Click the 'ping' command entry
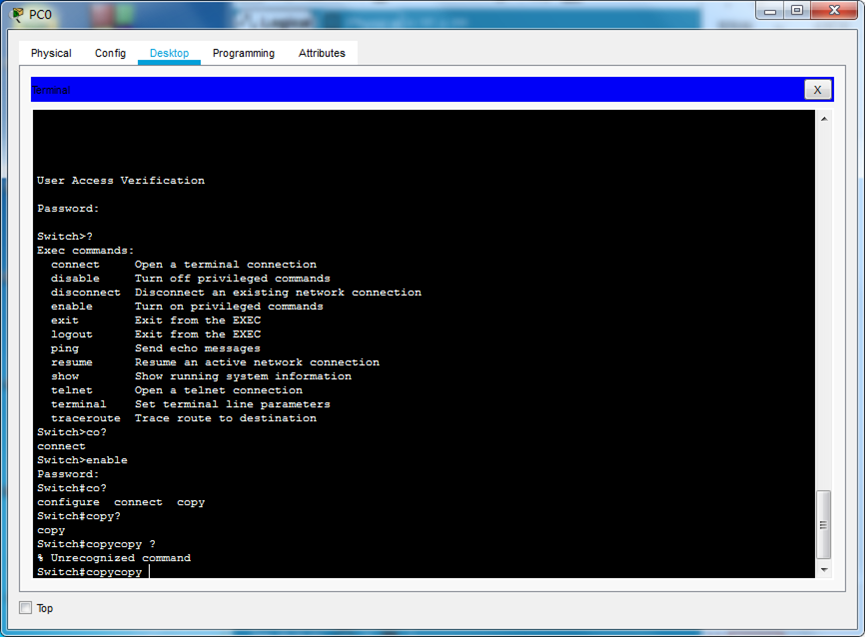Viewport: 865px width, 637px height. (65, 349)
